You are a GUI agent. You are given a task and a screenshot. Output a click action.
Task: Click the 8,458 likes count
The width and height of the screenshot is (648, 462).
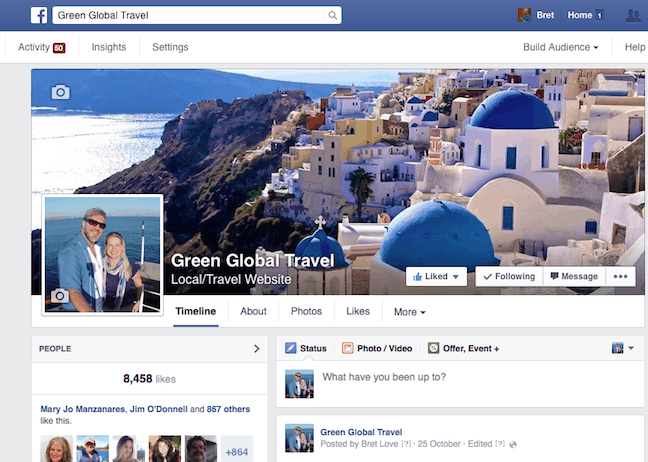coord(149,379)
